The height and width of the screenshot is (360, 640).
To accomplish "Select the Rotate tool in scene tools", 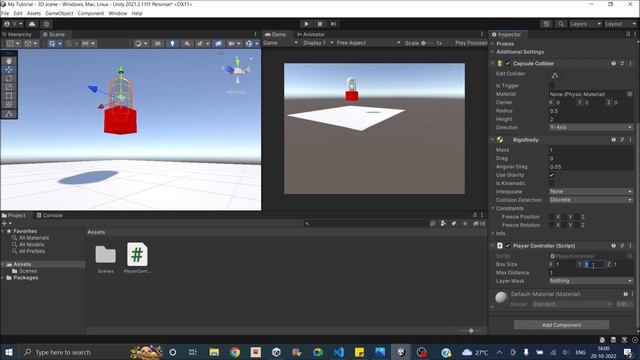I will coord(9,78).
